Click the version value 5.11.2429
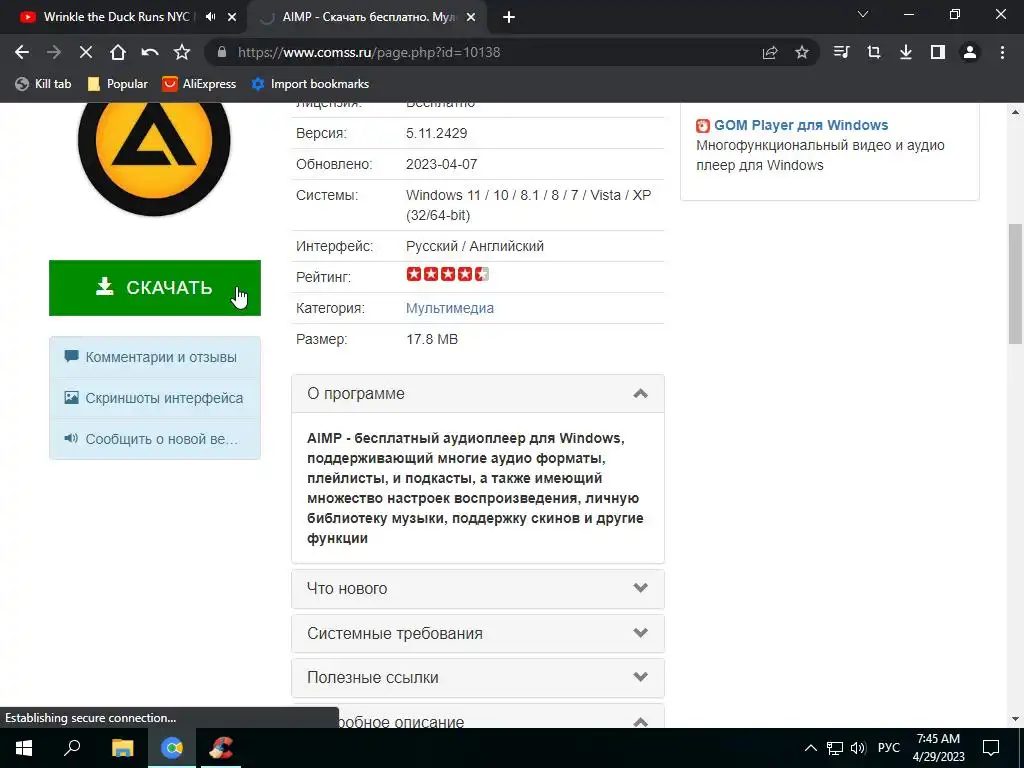The height and width of the screenshot is (768, 1024). [437, 133]
